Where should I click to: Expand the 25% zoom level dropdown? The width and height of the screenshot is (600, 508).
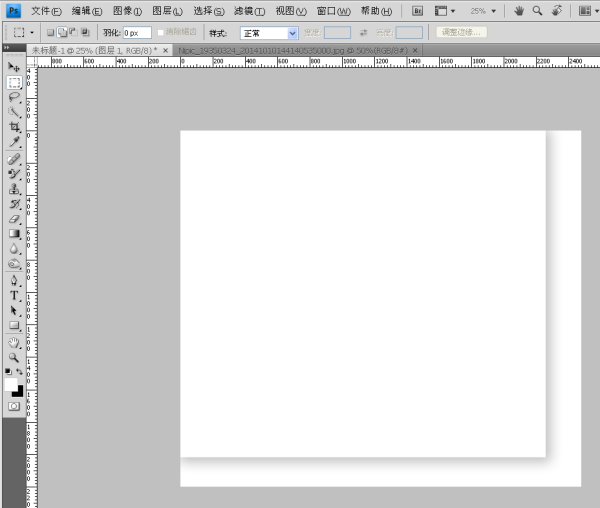tap(481, 11)
